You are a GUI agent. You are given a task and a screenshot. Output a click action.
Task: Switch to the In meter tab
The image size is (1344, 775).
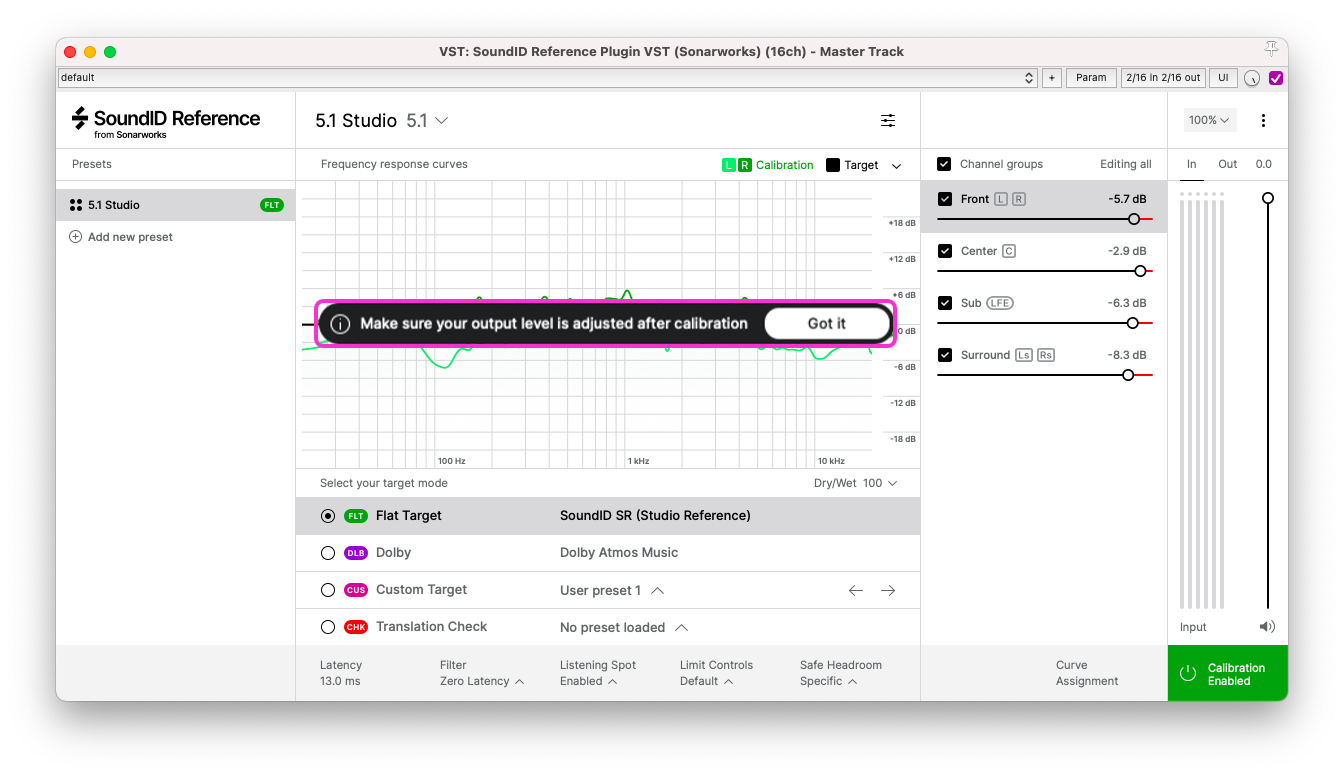point(1192,164)
